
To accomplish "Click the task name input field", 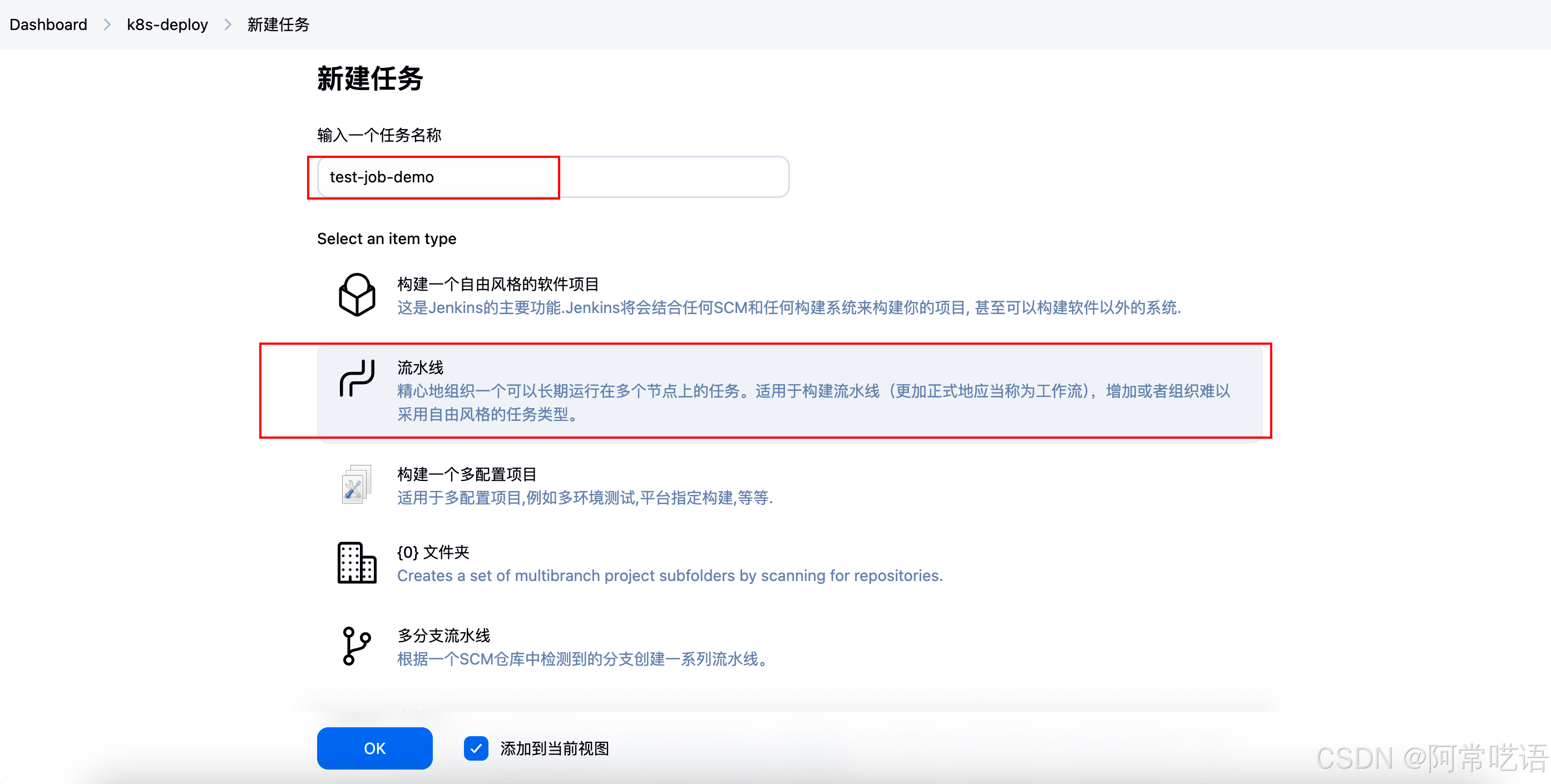I will click(x=553, y=177).
